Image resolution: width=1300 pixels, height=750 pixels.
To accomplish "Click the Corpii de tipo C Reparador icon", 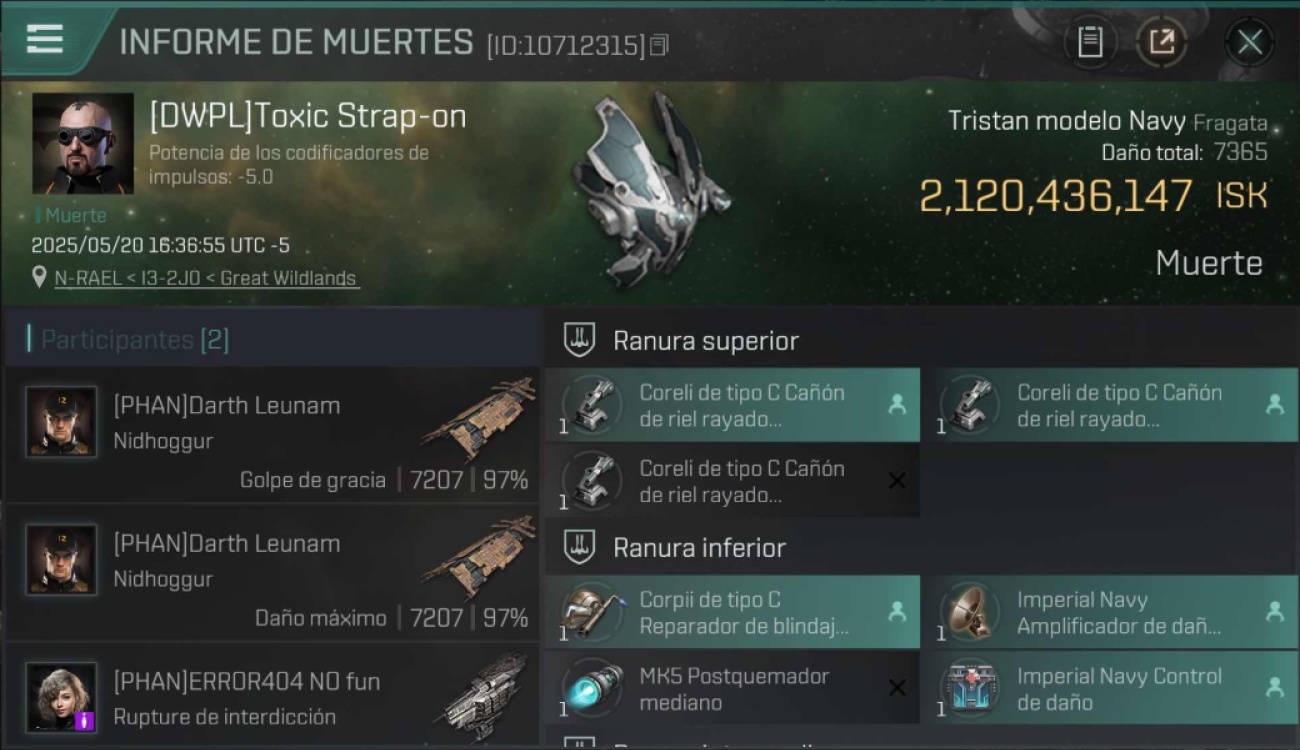I will (x=593, y=612).
